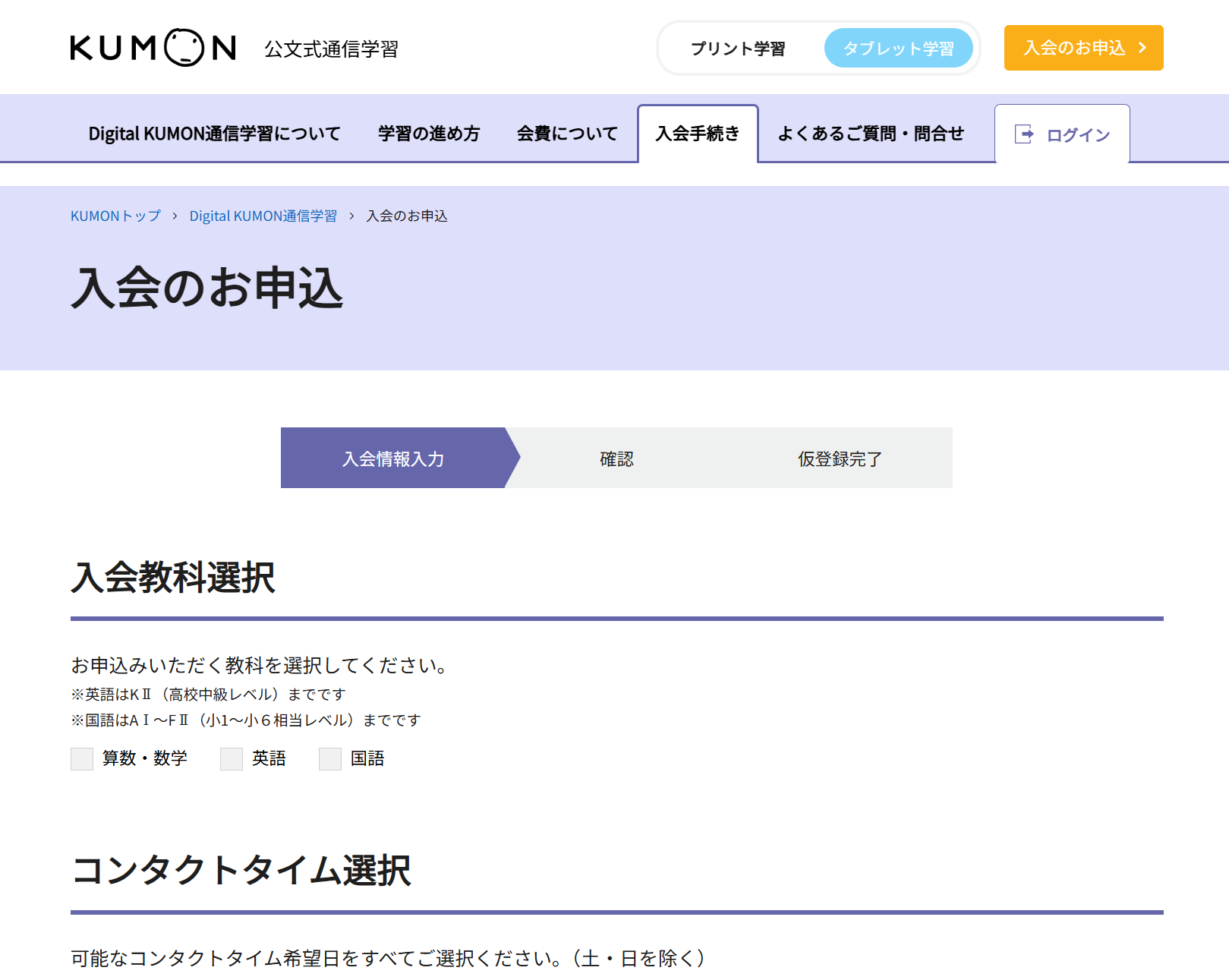This screenshot has width=1229, height=980.
Task: Open 会費について menu item
Action: tap(567, 134)
